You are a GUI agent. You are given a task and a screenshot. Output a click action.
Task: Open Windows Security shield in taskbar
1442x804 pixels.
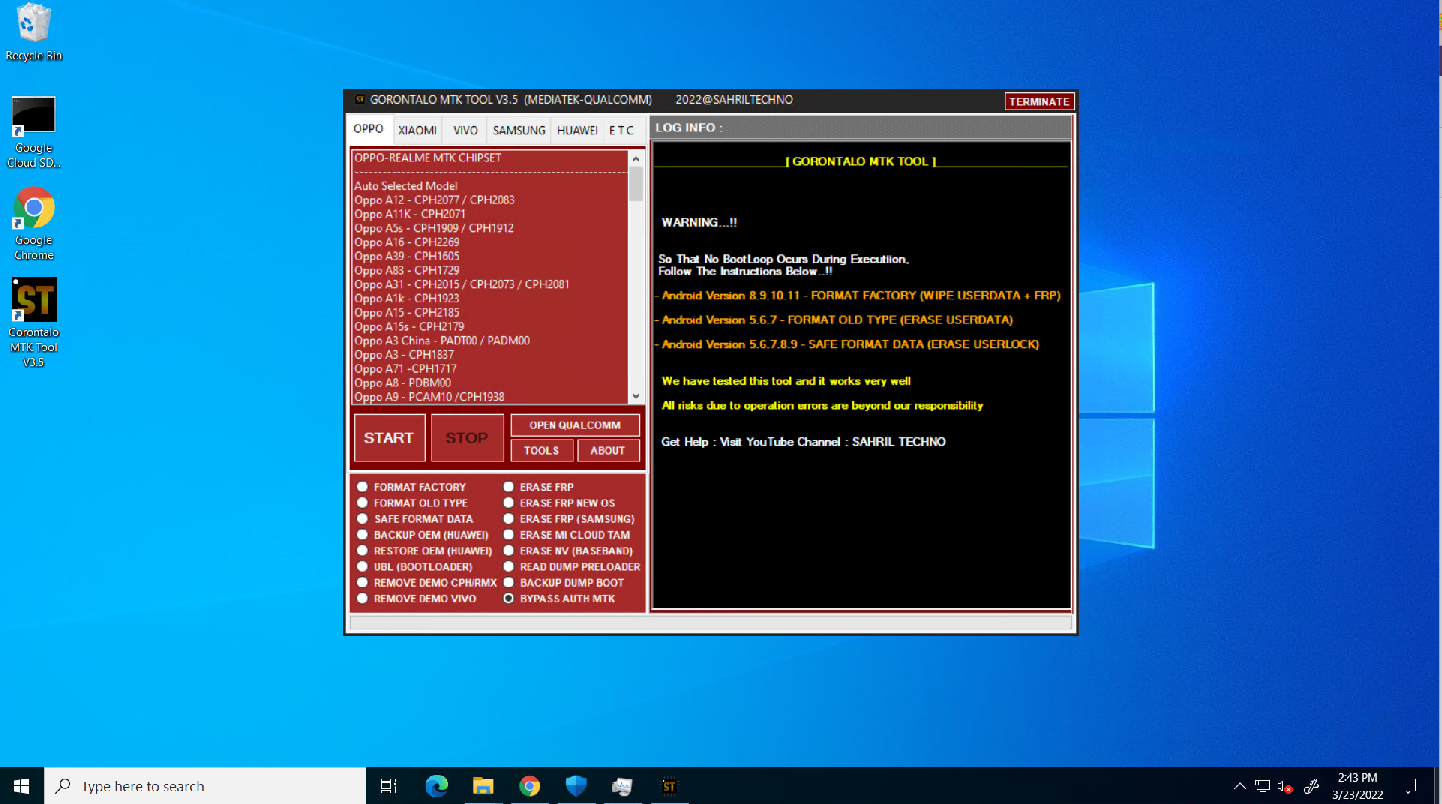coord(576,786)
